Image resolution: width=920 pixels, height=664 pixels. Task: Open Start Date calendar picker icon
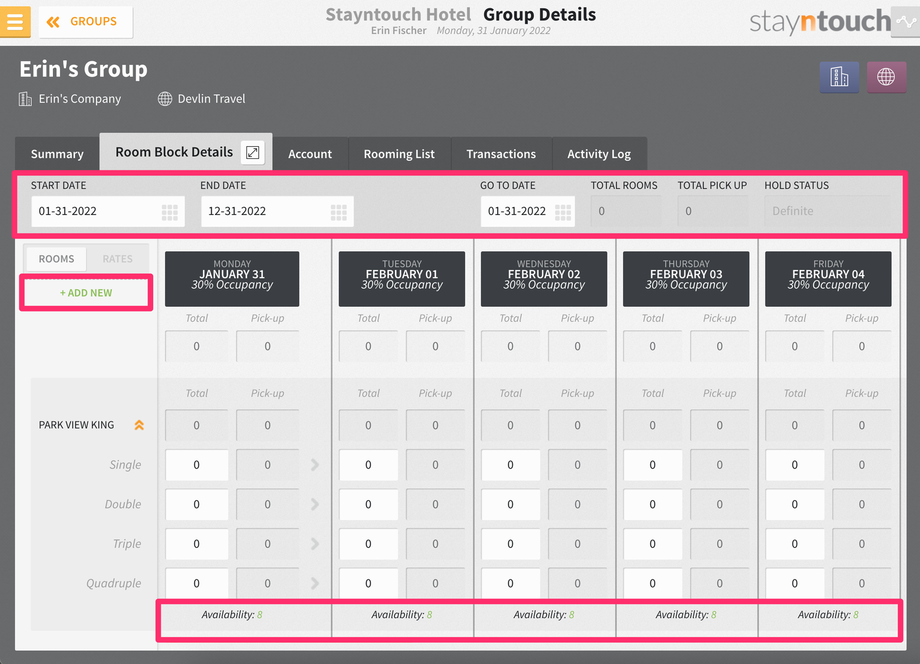pyautogui.click(x=170, y=212)
